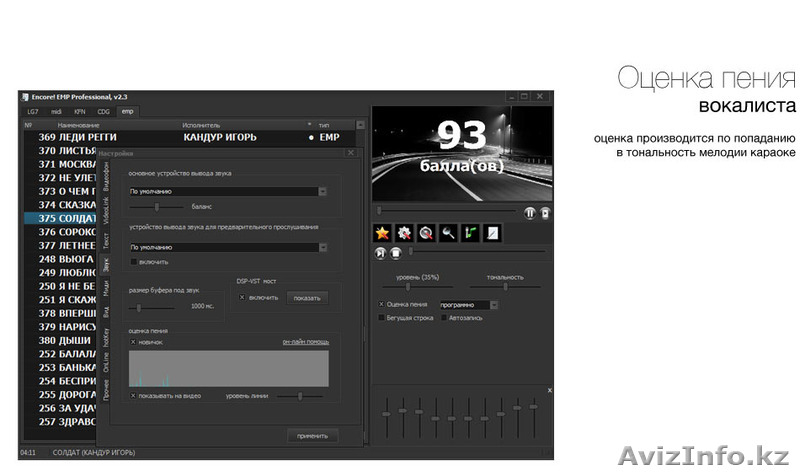Click the green music notes icon

(x=470, y=232)
